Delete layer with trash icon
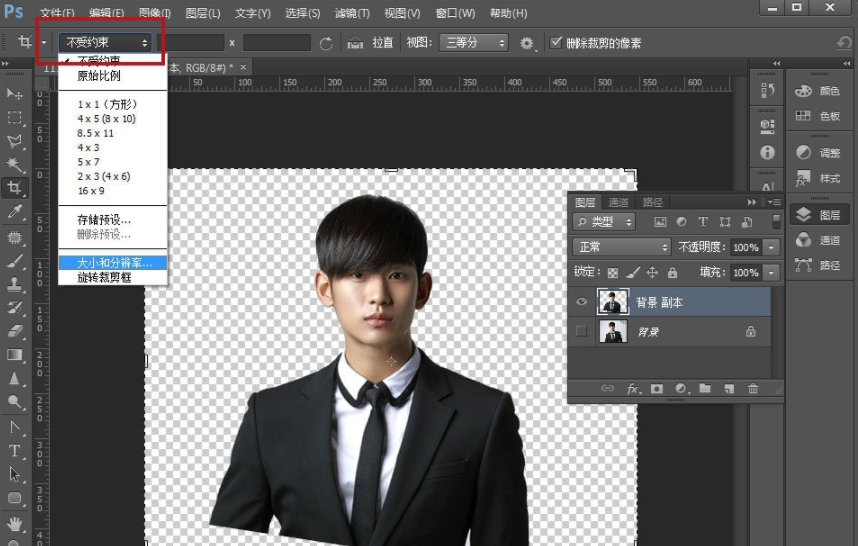858x546 pixels. pos(753,388)
